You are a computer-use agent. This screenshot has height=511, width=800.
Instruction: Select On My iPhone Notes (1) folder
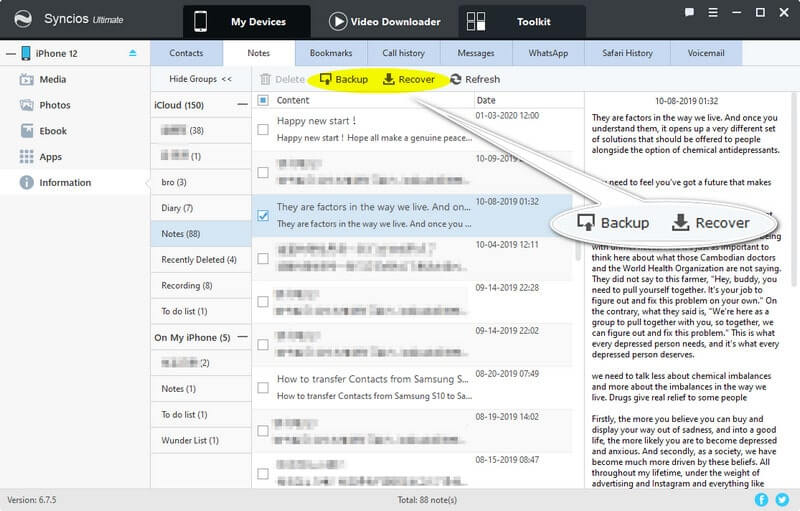tap(201, 389)
